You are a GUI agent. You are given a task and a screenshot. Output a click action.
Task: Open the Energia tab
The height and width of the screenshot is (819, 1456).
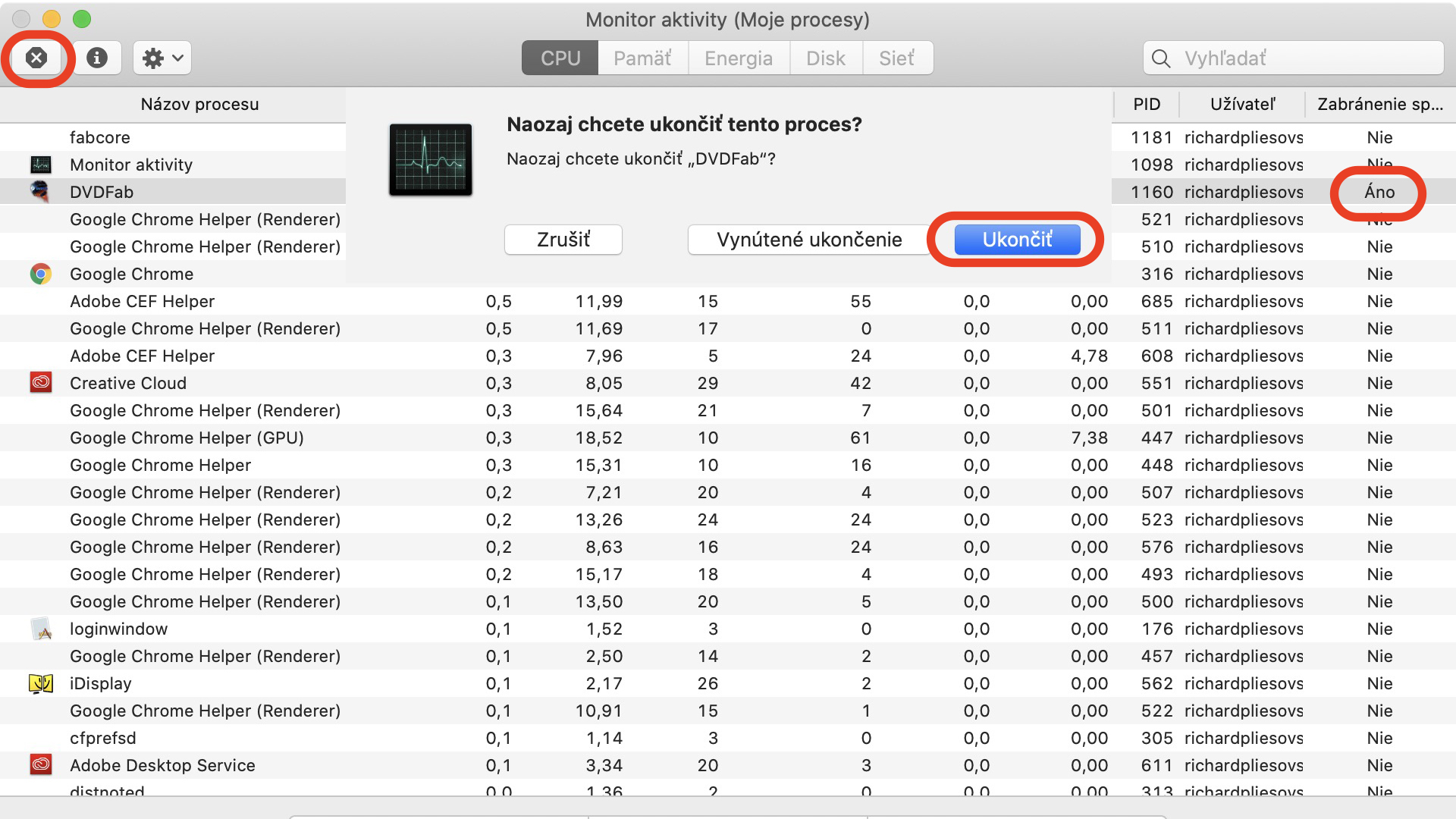click(739, 58)
